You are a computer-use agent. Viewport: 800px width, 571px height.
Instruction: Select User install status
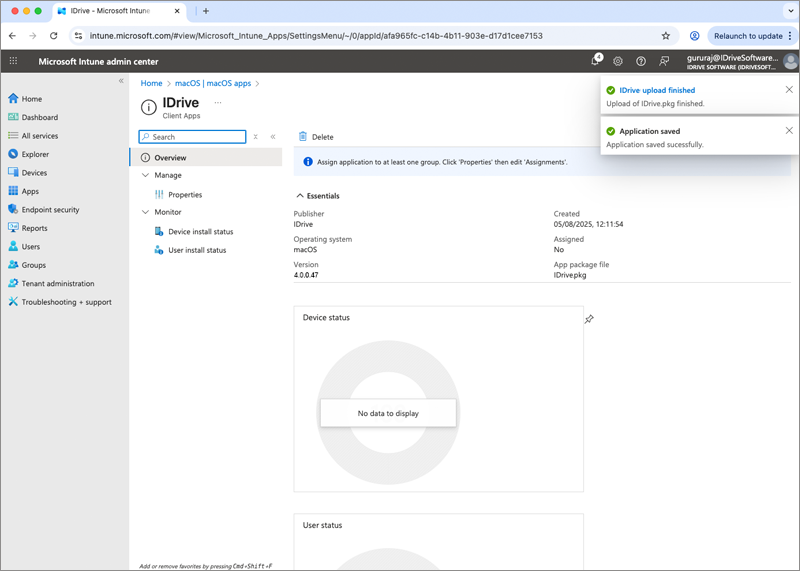197,250
